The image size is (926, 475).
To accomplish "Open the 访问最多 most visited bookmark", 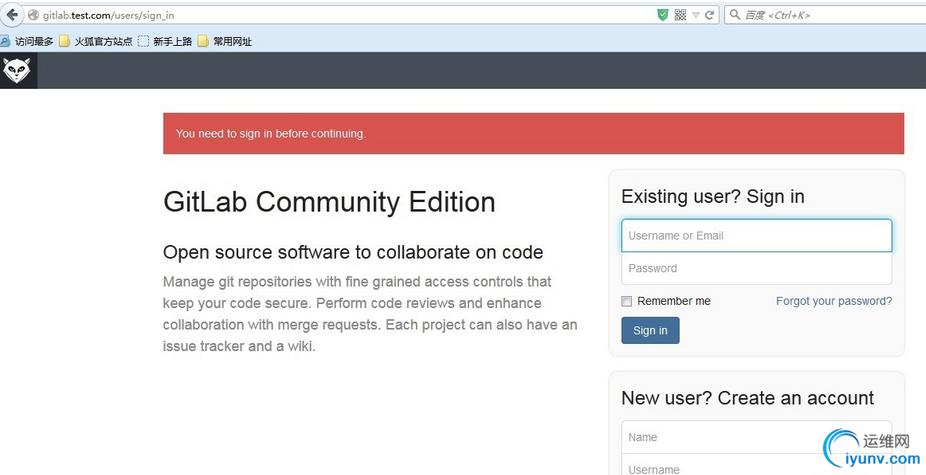I will point(28,41).
